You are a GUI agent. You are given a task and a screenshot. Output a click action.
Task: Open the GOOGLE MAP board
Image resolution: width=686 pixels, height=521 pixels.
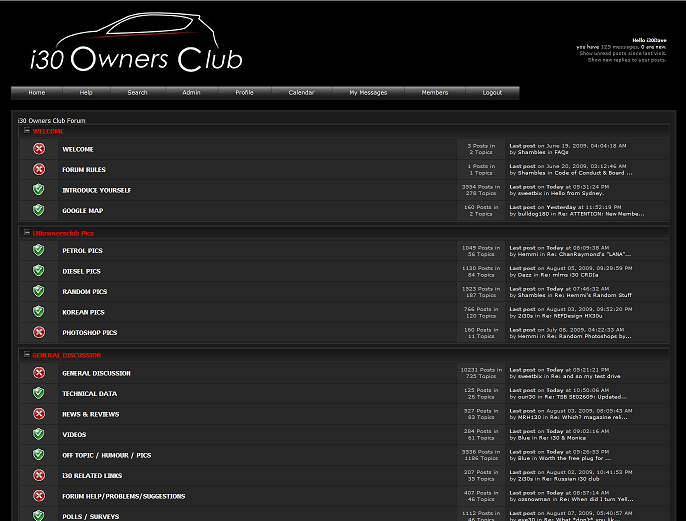point(83,210)
